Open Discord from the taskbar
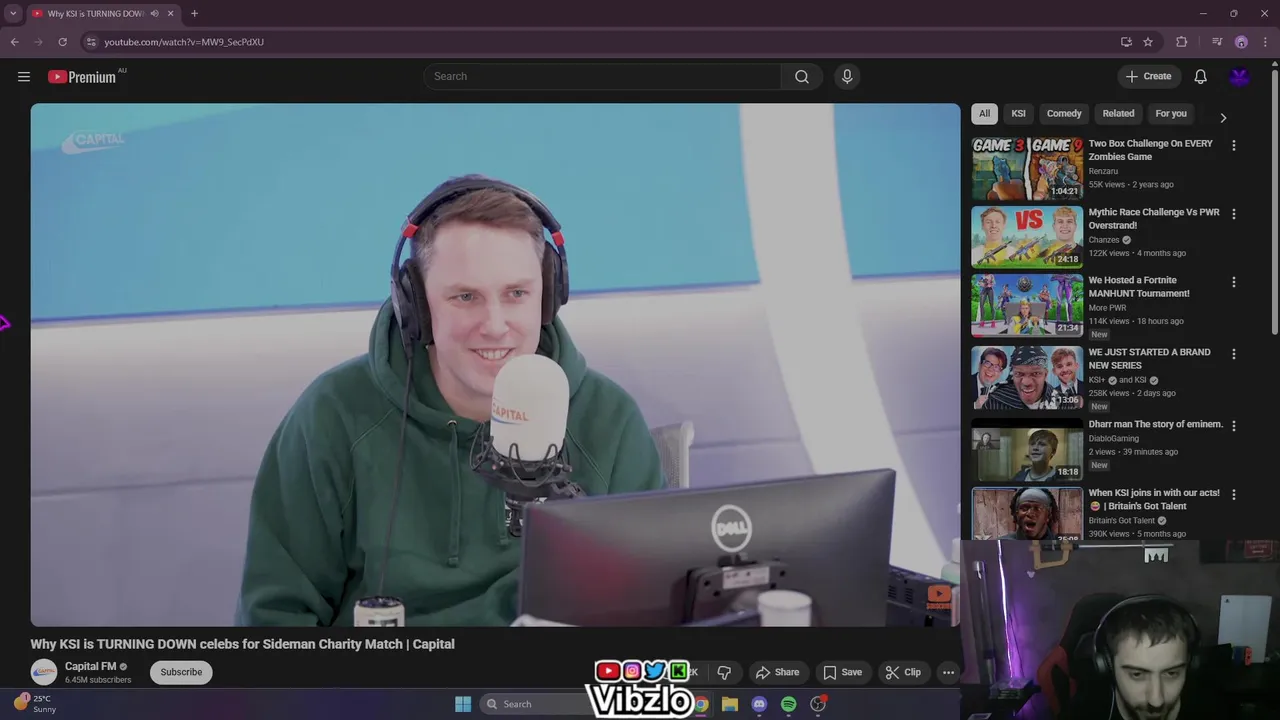The height and width of the screenshot is (720, 1280). click(759, 704)
